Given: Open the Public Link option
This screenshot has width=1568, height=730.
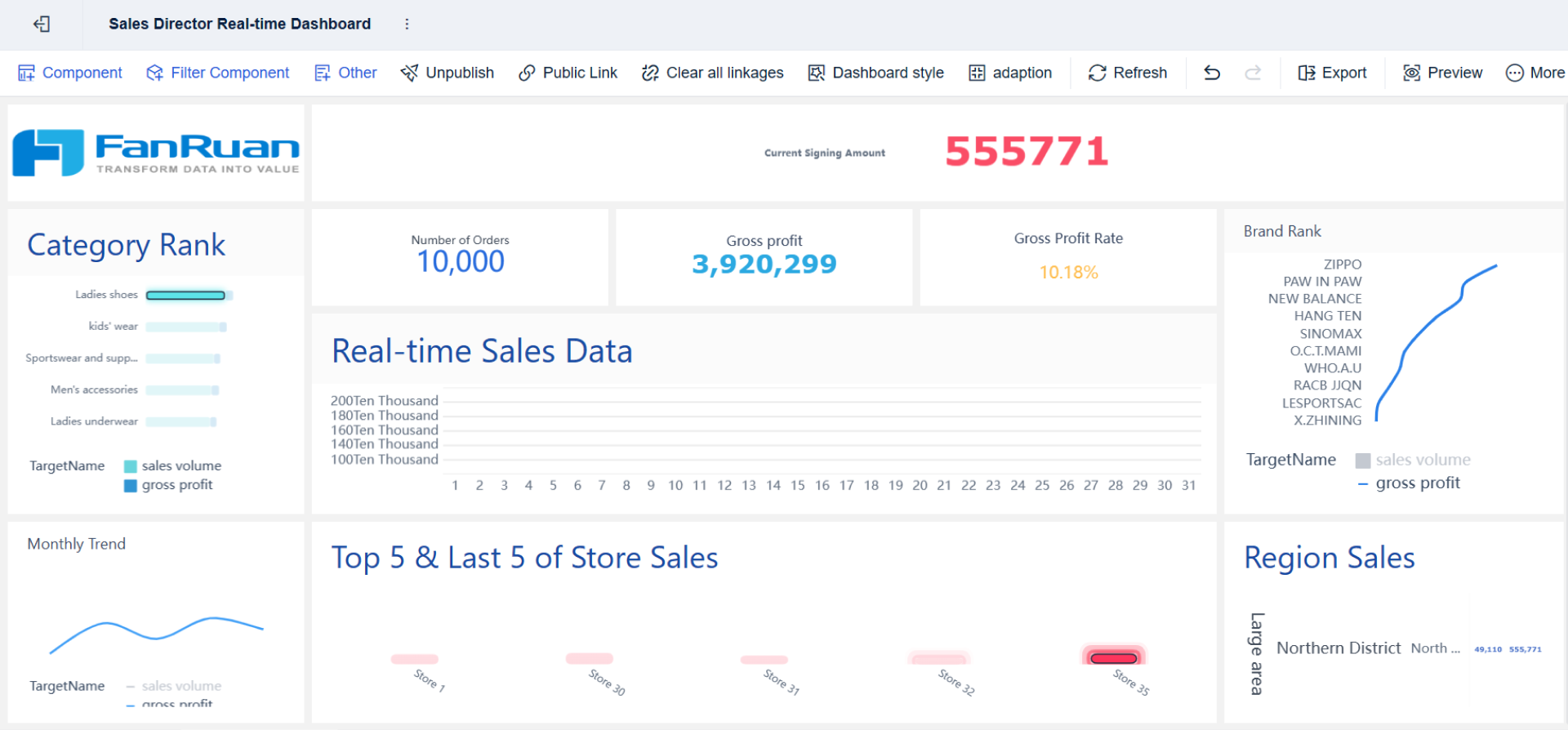Looking at the screenshot, I should tap(568, 73).
